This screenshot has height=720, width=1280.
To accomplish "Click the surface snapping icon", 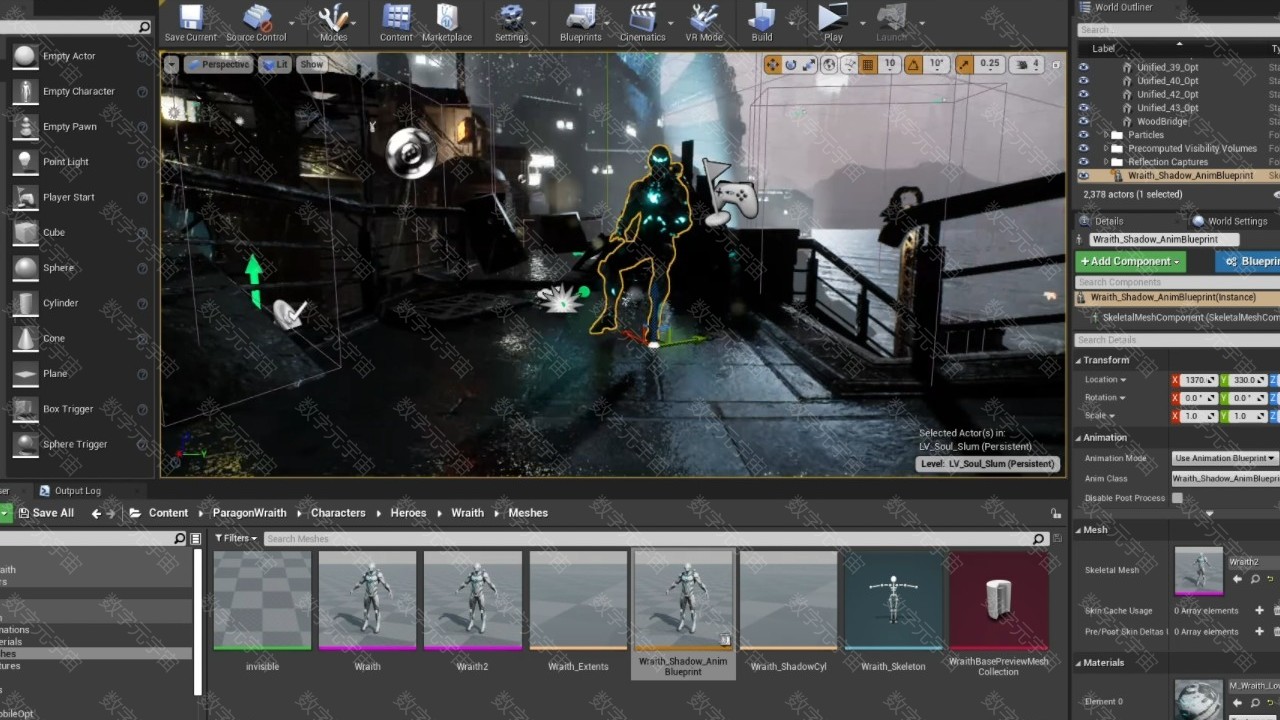I will [x=849, y=64].
